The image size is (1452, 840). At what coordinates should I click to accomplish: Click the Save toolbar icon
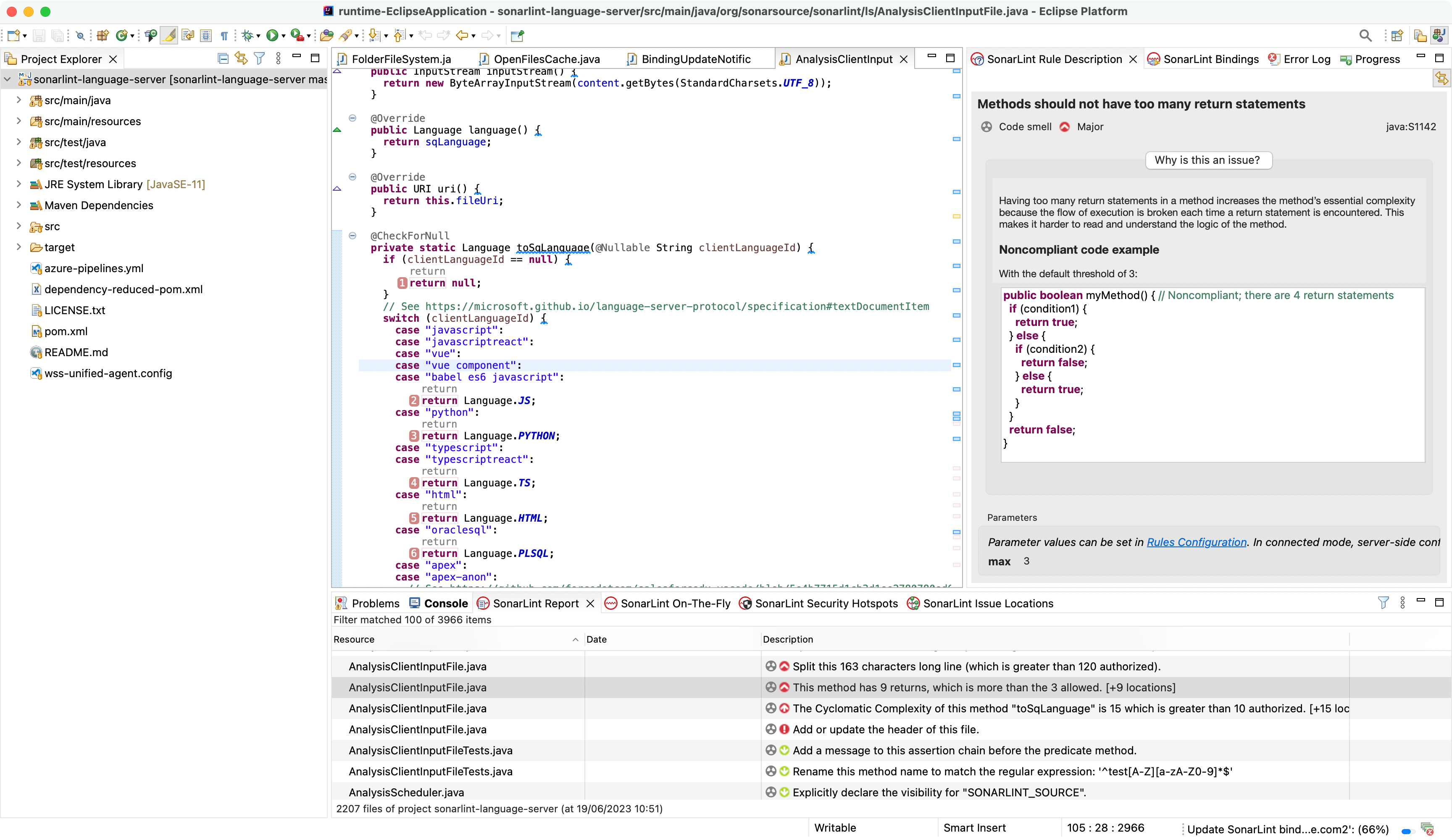tap(39, 36)
